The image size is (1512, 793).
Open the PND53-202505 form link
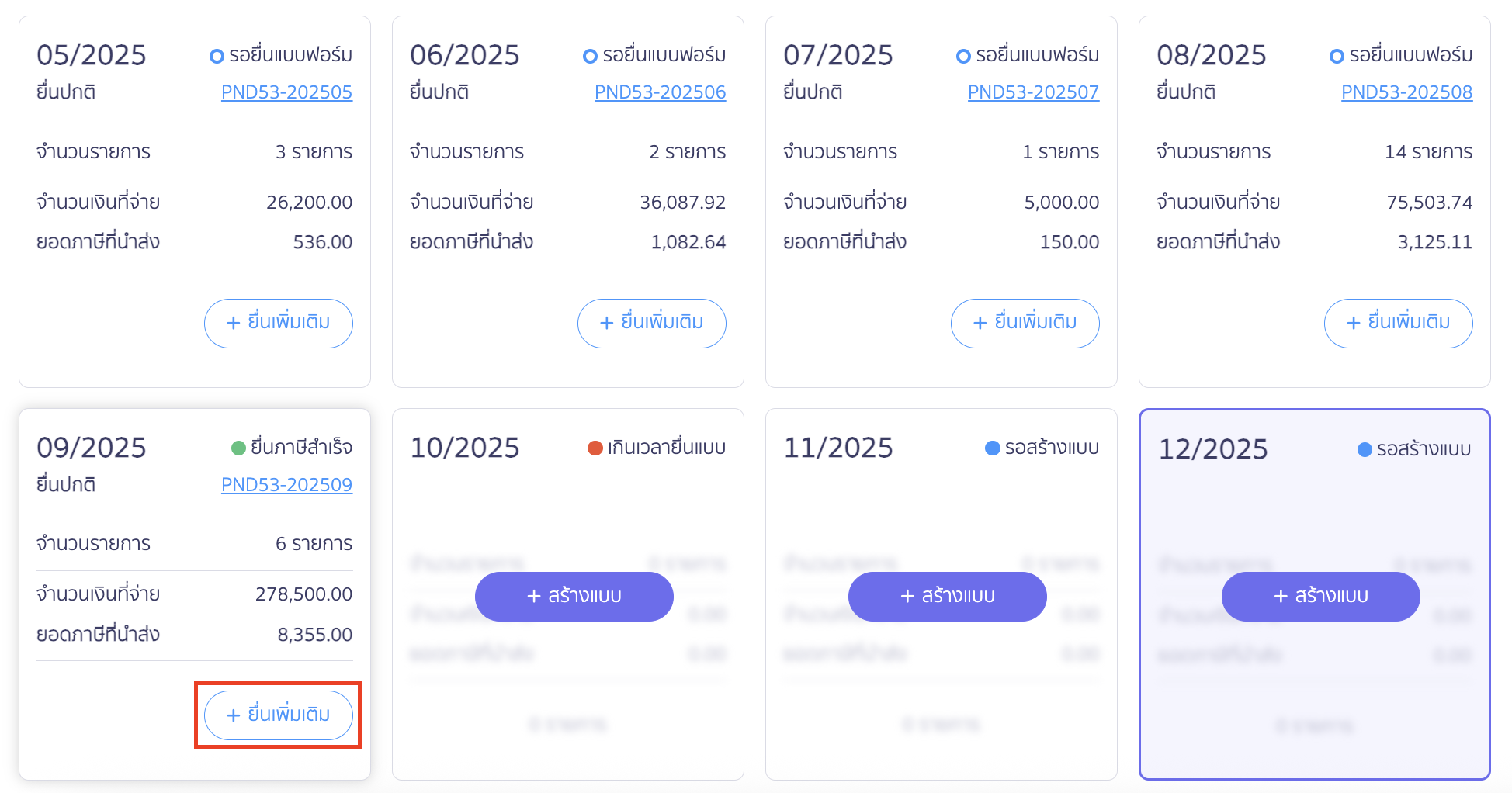[286, 92]
